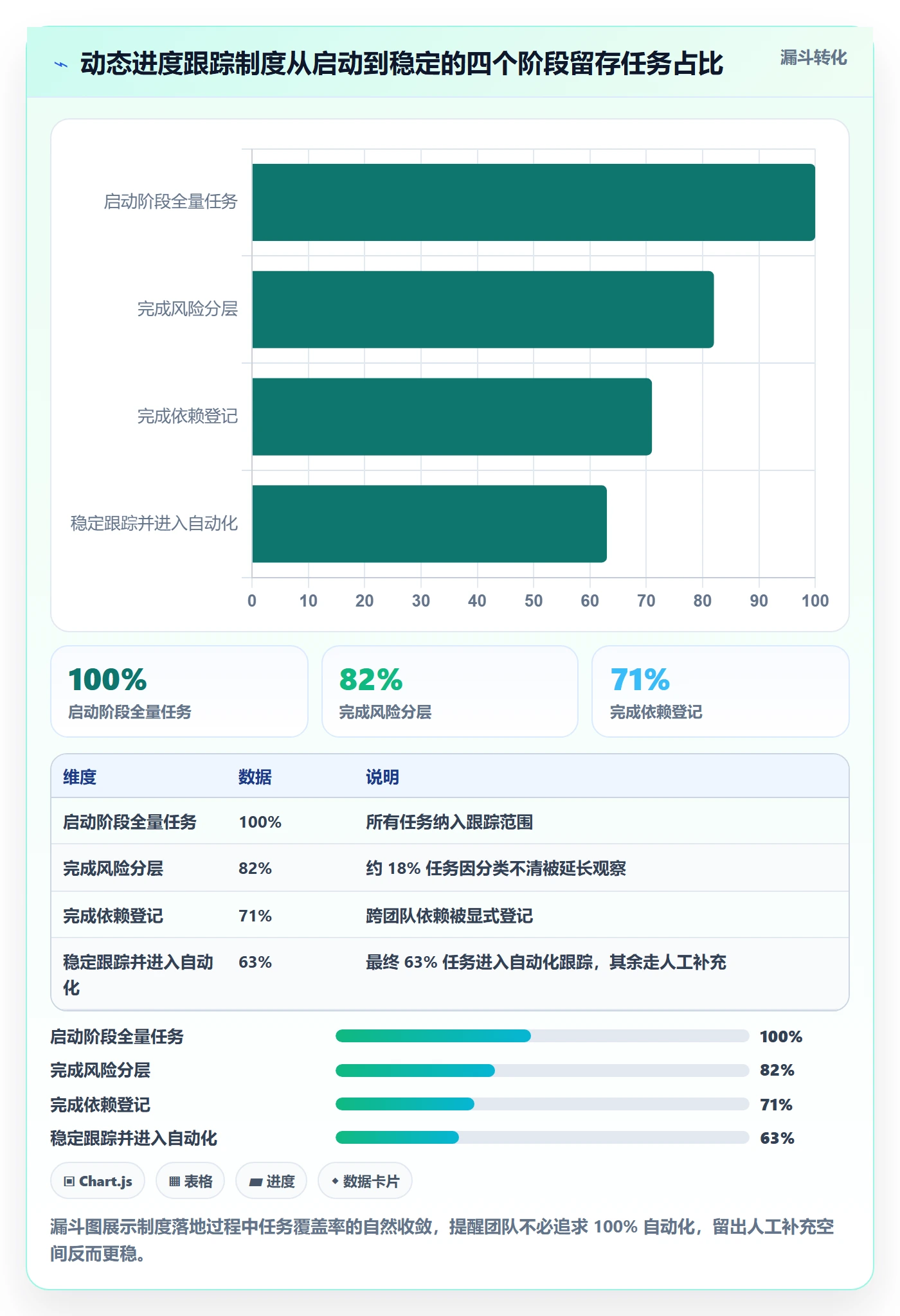This screenshot has height=1316, width=900.
Task: Click the Chart.js chip
Action: click(x=98, y=1181)
